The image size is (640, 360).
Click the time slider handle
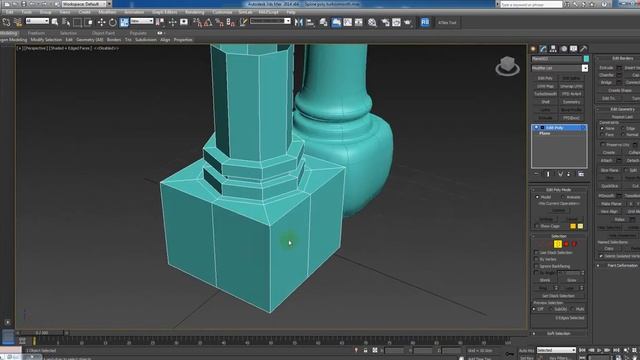[x=42, y=333]
